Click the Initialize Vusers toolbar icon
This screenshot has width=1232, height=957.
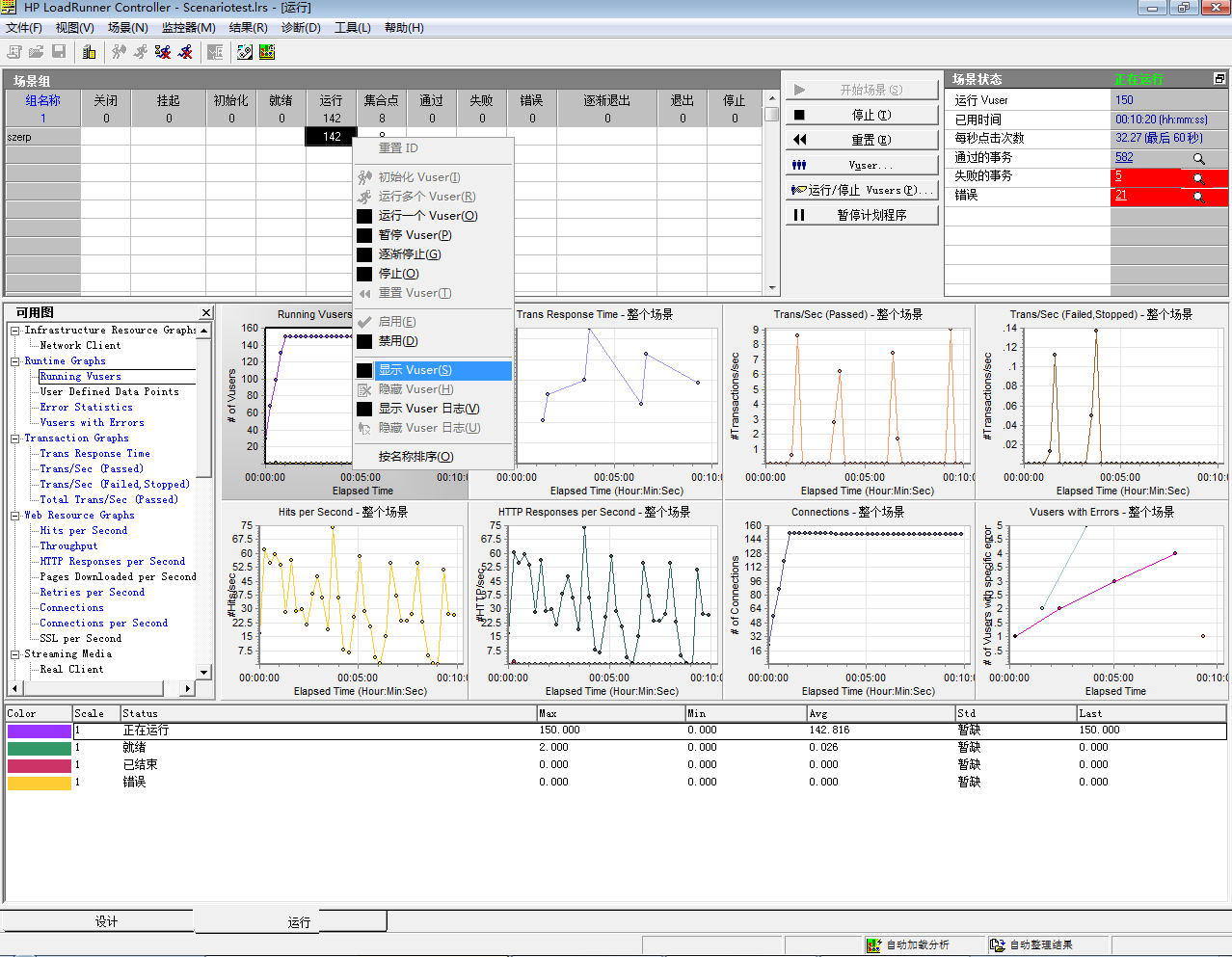pos(119,51)
